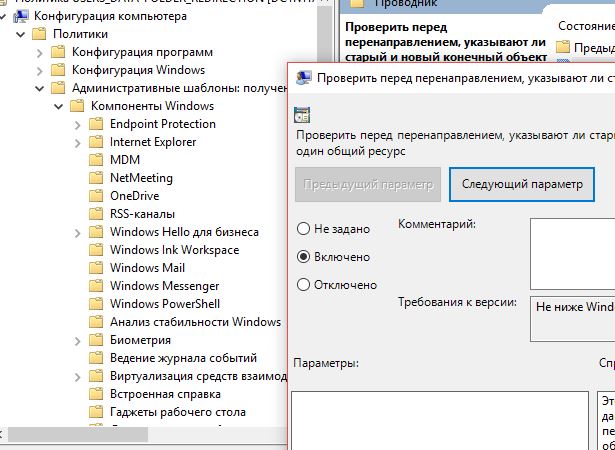Expand the 'Endpoint Protection' node
615x450 pixels.
[77, 125]
